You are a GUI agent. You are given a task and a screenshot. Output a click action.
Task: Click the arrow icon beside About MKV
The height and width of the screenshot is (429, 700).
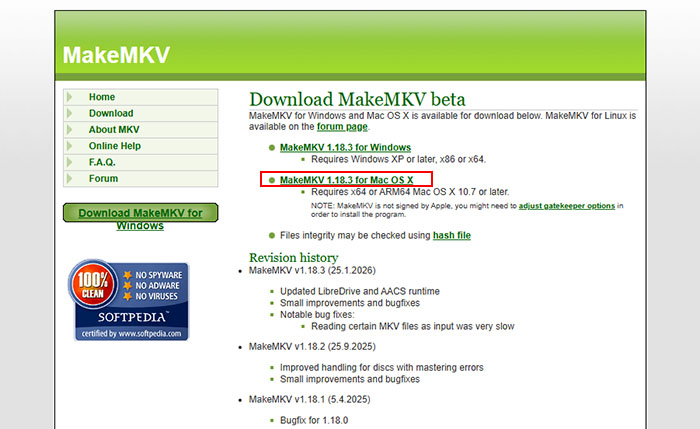(69, 129)
